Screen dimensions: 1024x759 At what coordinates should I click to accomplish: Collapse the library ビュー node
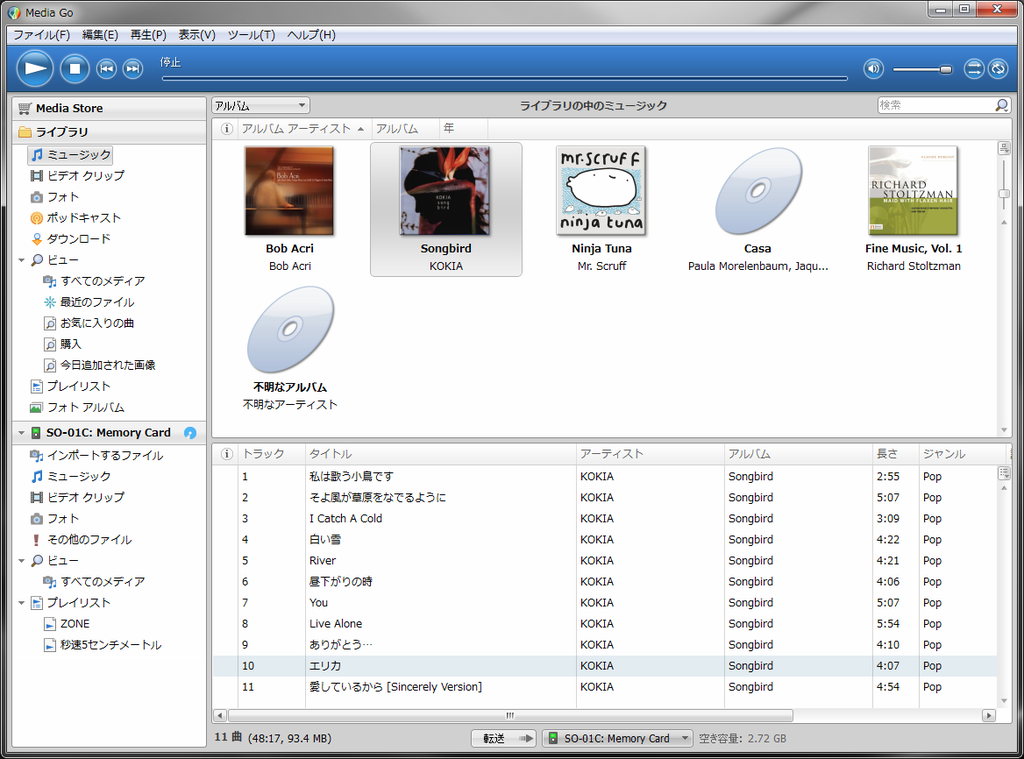[22, 260]
